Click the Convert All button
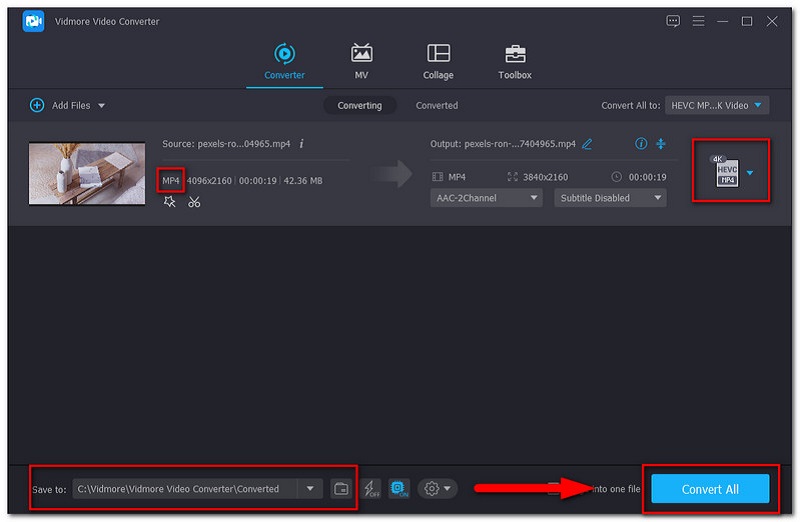The width and height of the screenshot is (800, 522). [710, 488]
